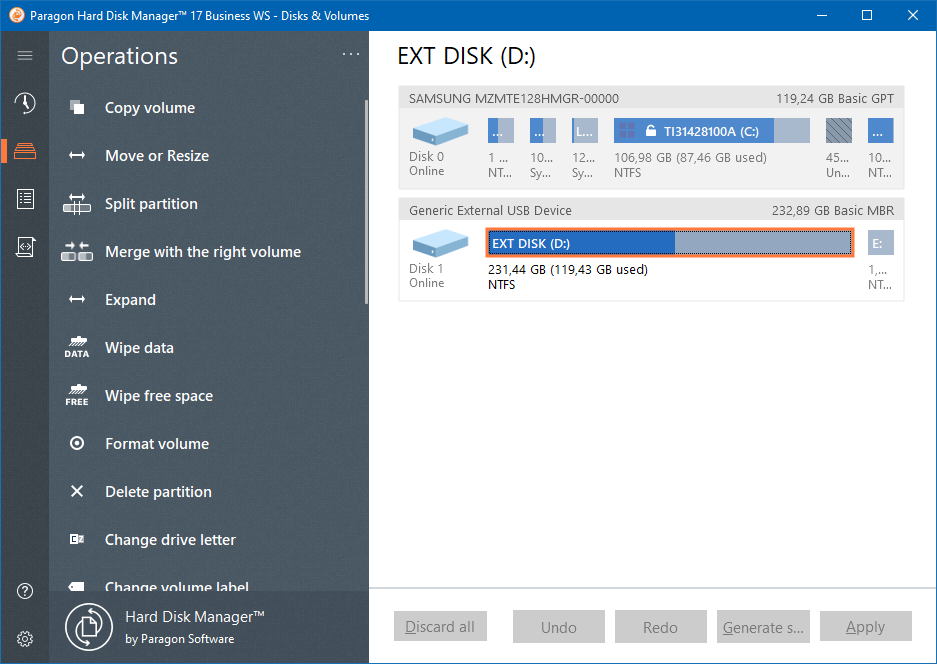Click the 106,98 GB (87,46 GB used) text
Image resolution: width=937 pixels, height=664 pixels.
point(690,158)
